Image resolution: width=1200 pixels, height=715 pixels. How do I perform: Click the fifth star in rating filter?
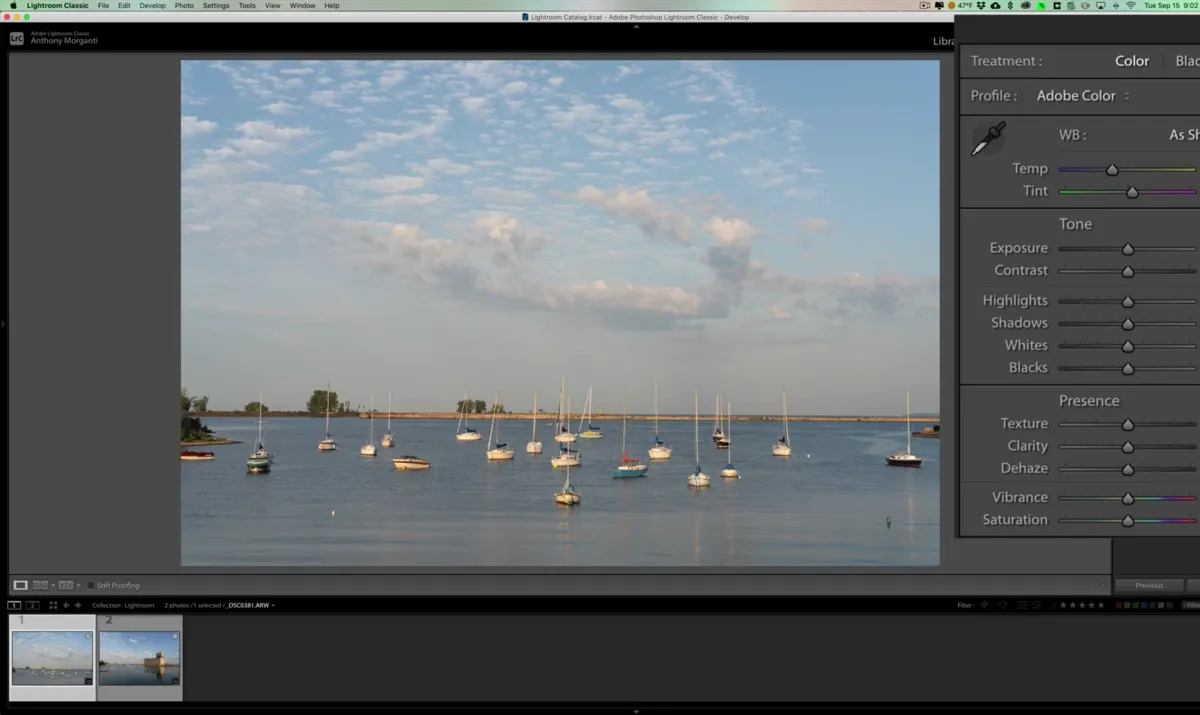point(1100,605)
